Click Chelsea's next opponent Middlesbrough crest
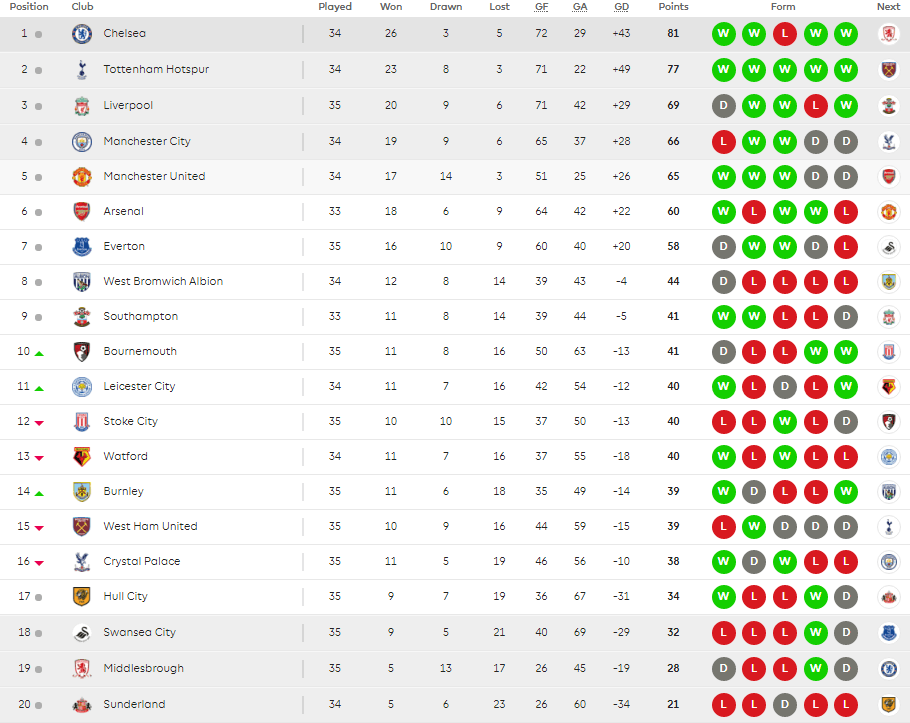This screenshot has height=723, width=910. pyautogui.click(x=889, y=34)
